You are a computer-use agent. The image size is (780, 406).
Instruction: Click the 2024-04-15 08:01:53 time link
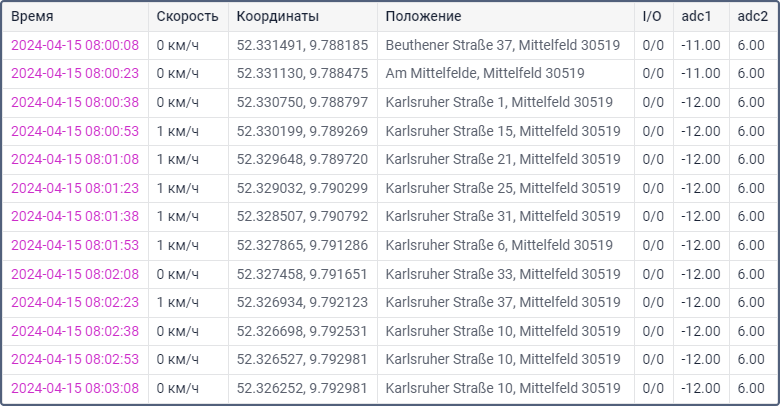point(75,245)
